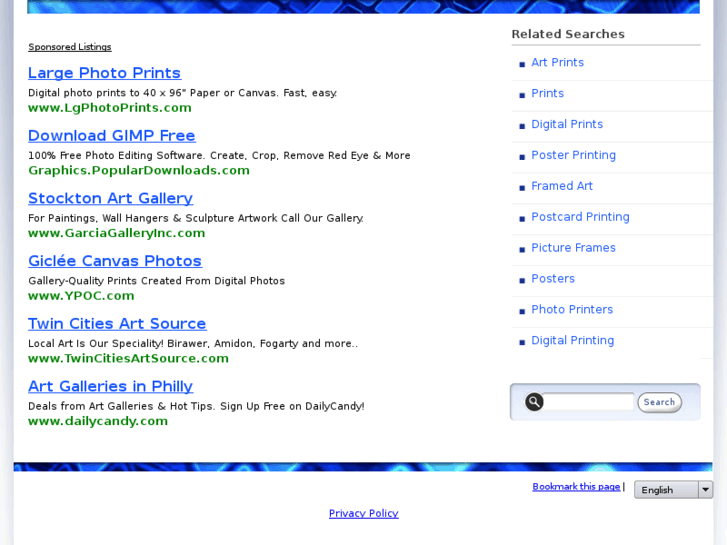Click "Gallery-Quality Prints Created" description text
Image resolution: width=727 pixels, height=545 pixels.
click(x=157, y=281)
